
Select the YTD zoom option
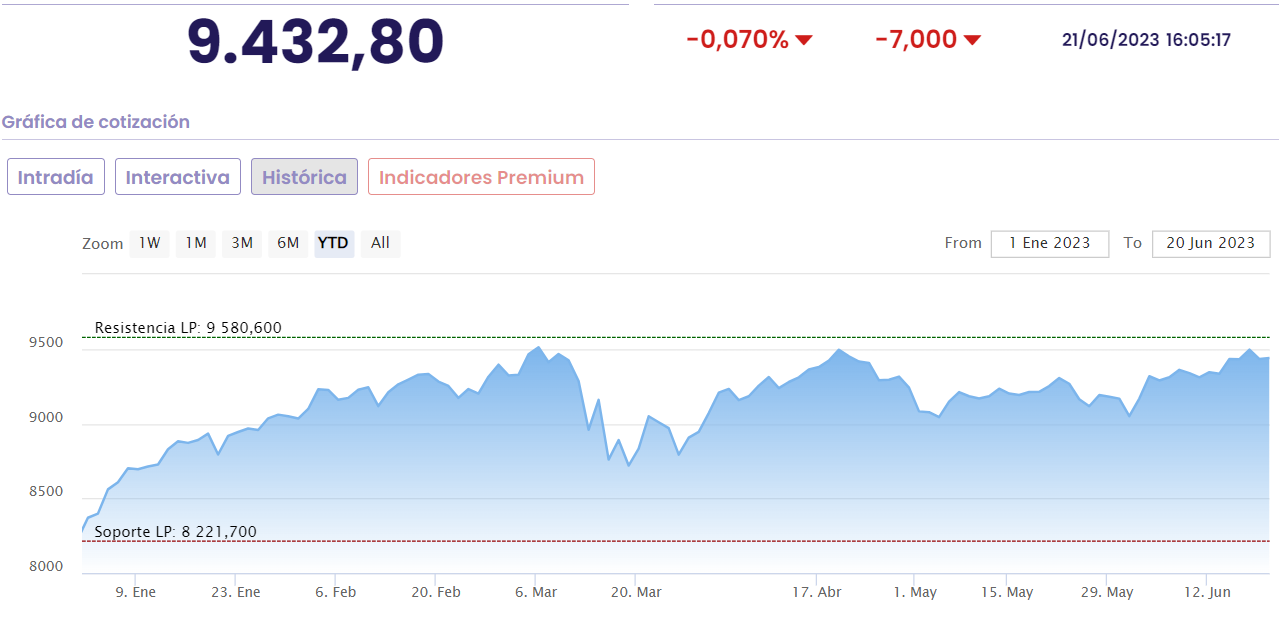click(x=333, y=243)
